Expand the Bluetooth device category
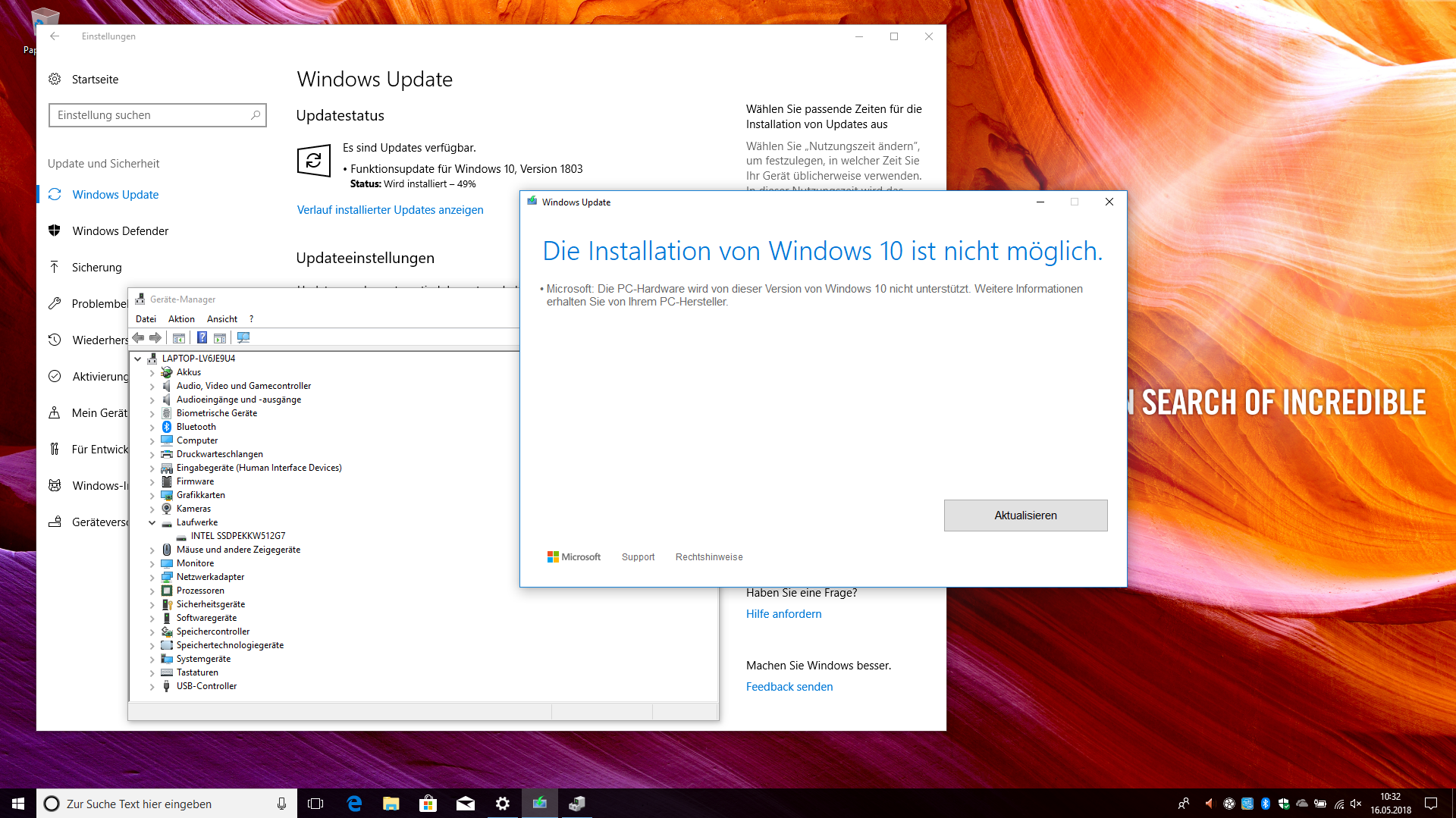Viewport: 1456px width, 818px height. [x=152, y=428]
